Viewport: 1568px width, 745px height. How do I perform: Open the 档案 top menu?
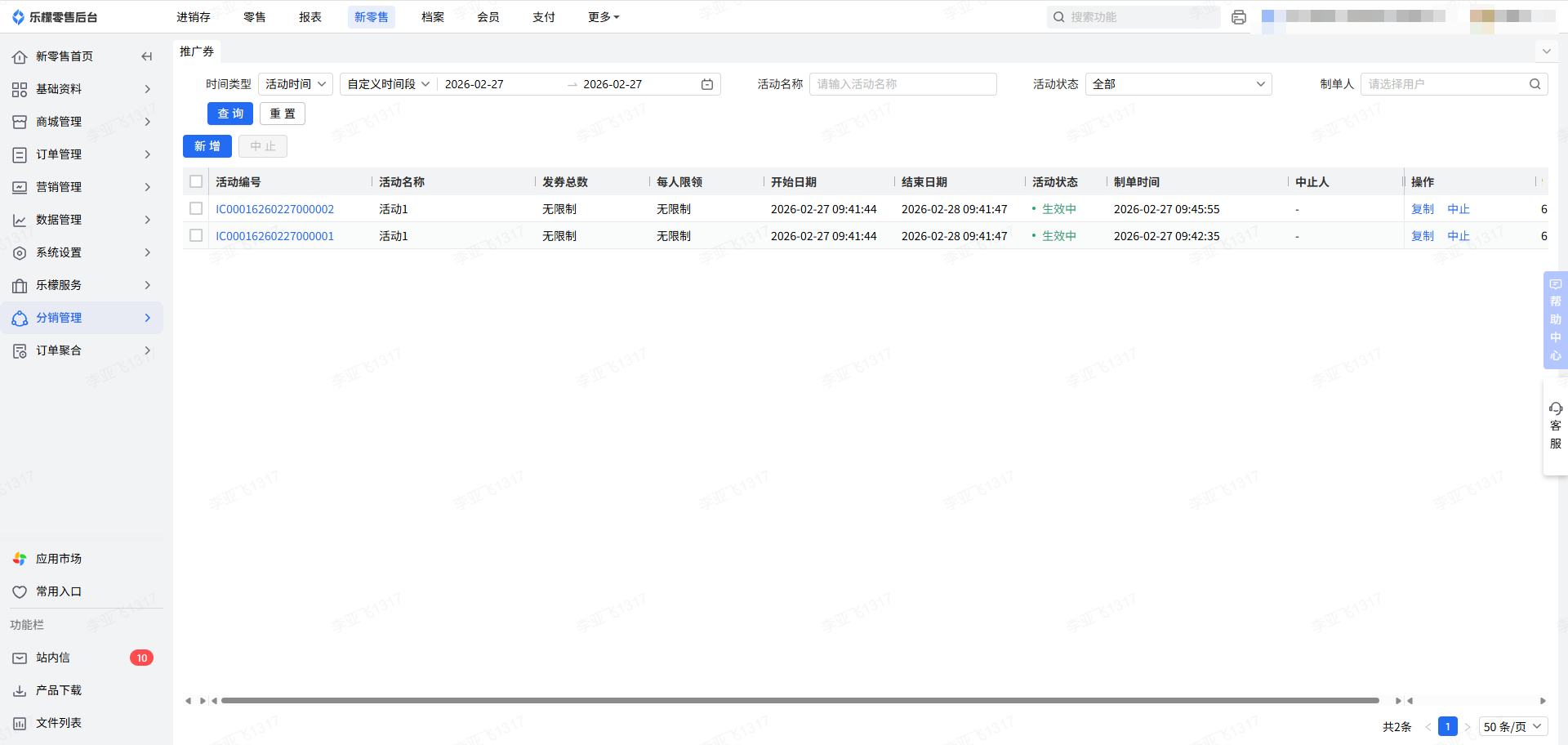[433, 17]
